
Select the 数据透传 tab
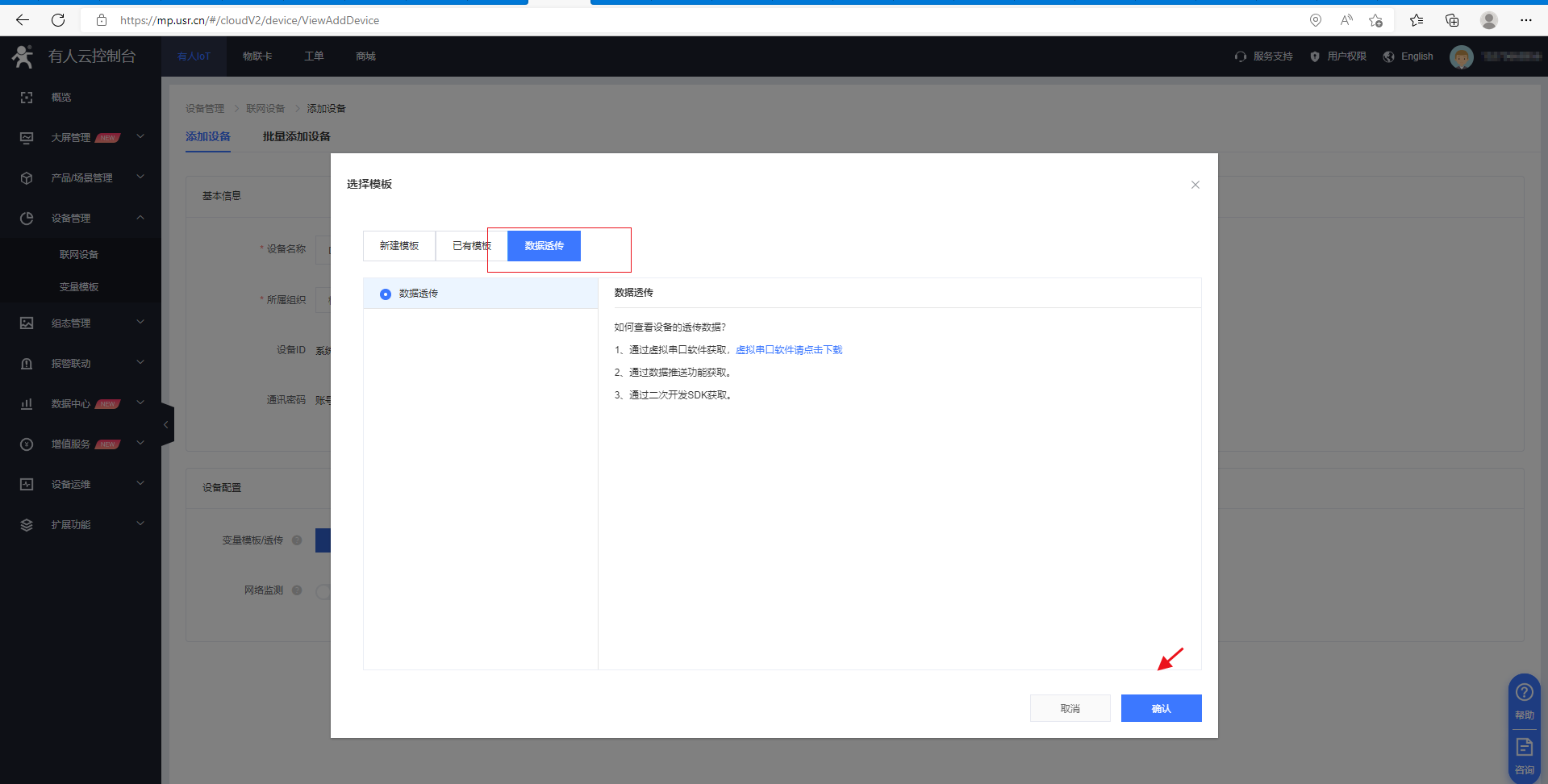[544, 246]
